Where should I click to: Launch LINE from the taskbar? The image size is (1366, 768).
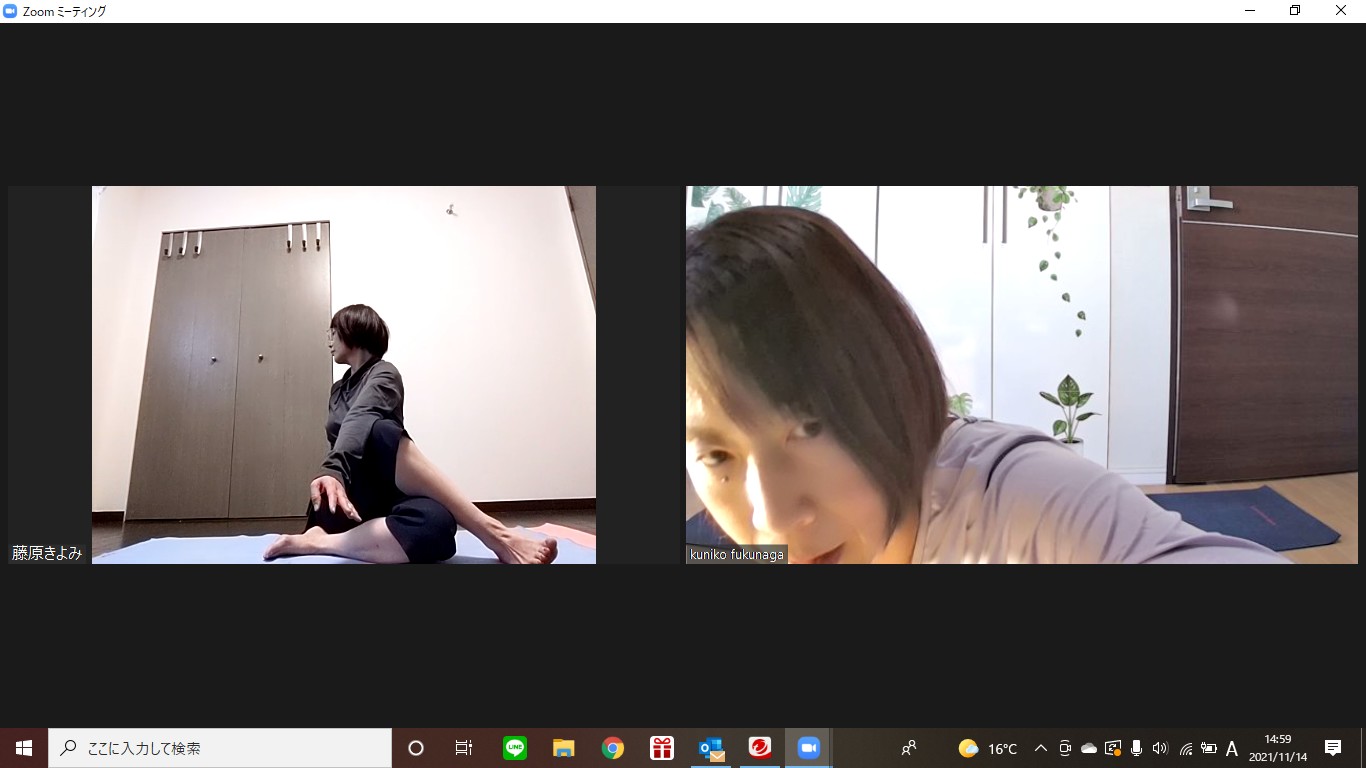(x=515, y=748)
